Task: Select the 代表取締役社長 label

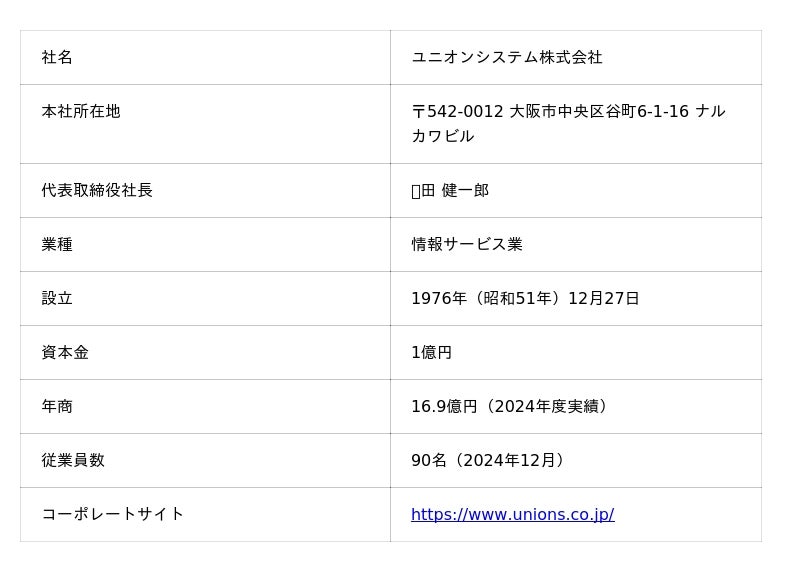Action: pos(97,190)
